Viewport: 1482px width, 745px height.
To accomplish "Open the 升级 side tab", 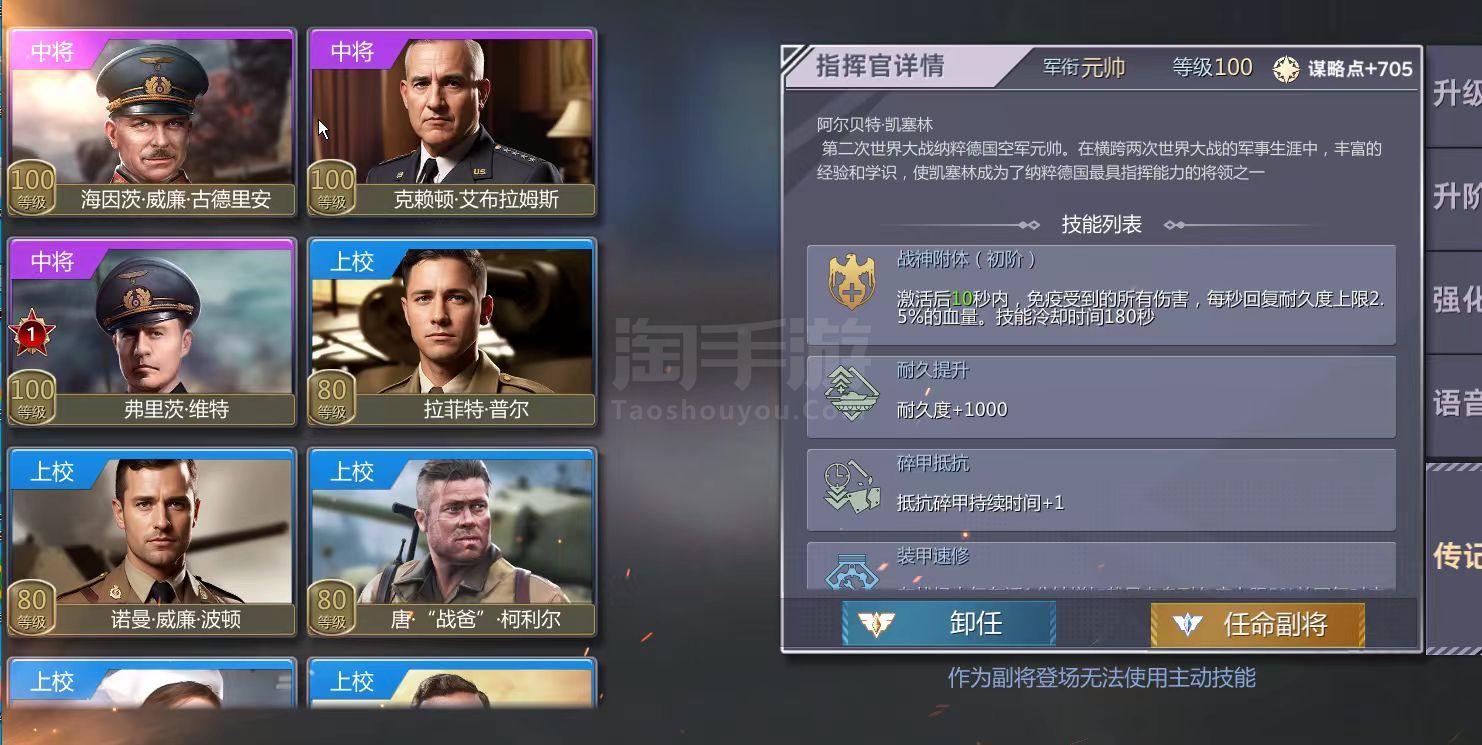I will tap(1455, 96).
